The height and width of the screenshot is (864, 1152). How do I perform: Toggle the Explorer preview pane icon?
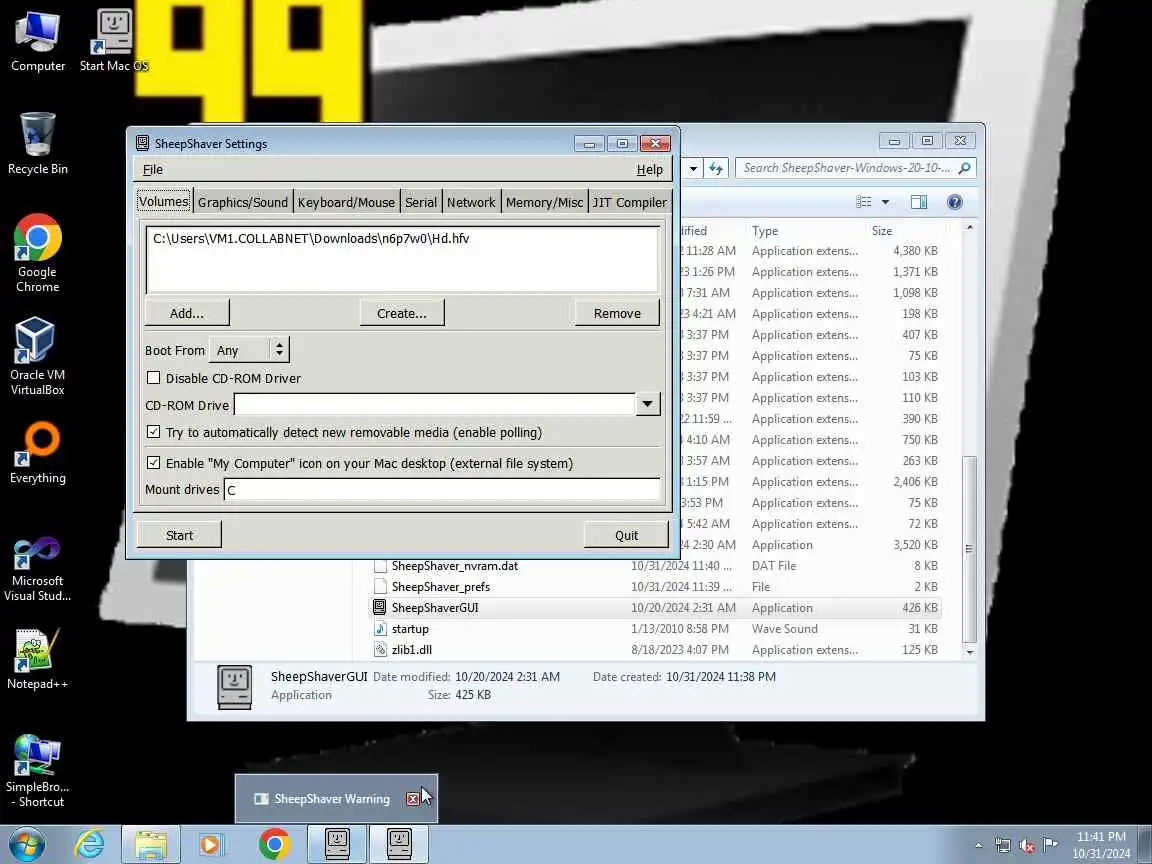[918, 202]
